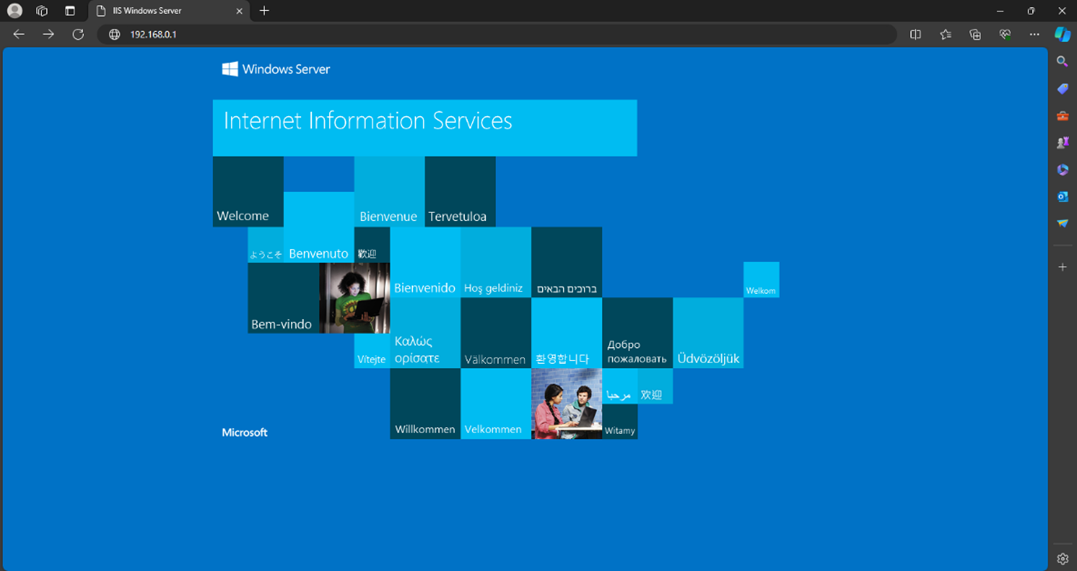Restore down the browser window
The width and height of the screenshot is (1077, 571).
[1031, 10]
